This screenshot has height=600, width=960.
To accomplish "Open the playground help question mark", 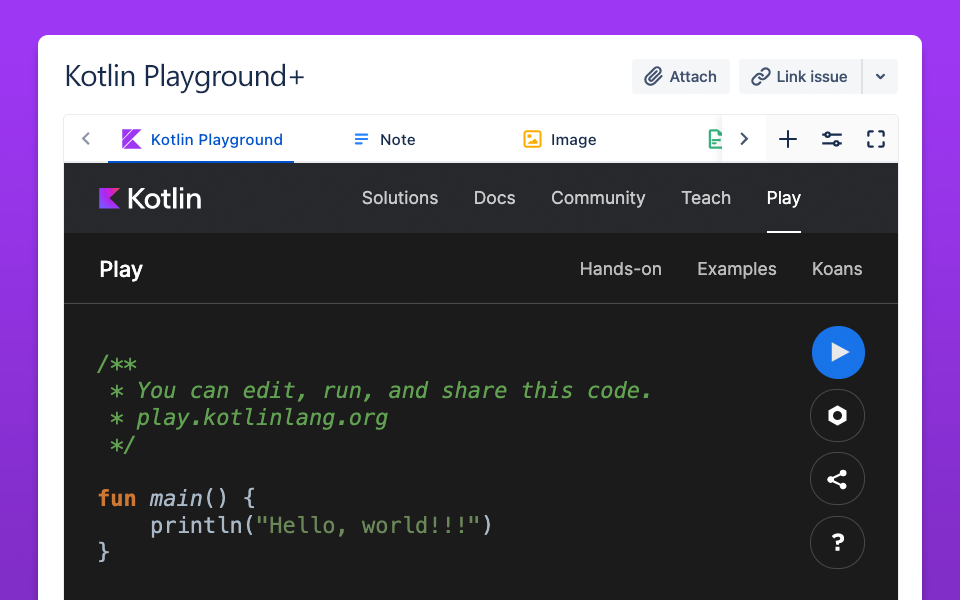I will pyautogui.click(x=837, y=542).
